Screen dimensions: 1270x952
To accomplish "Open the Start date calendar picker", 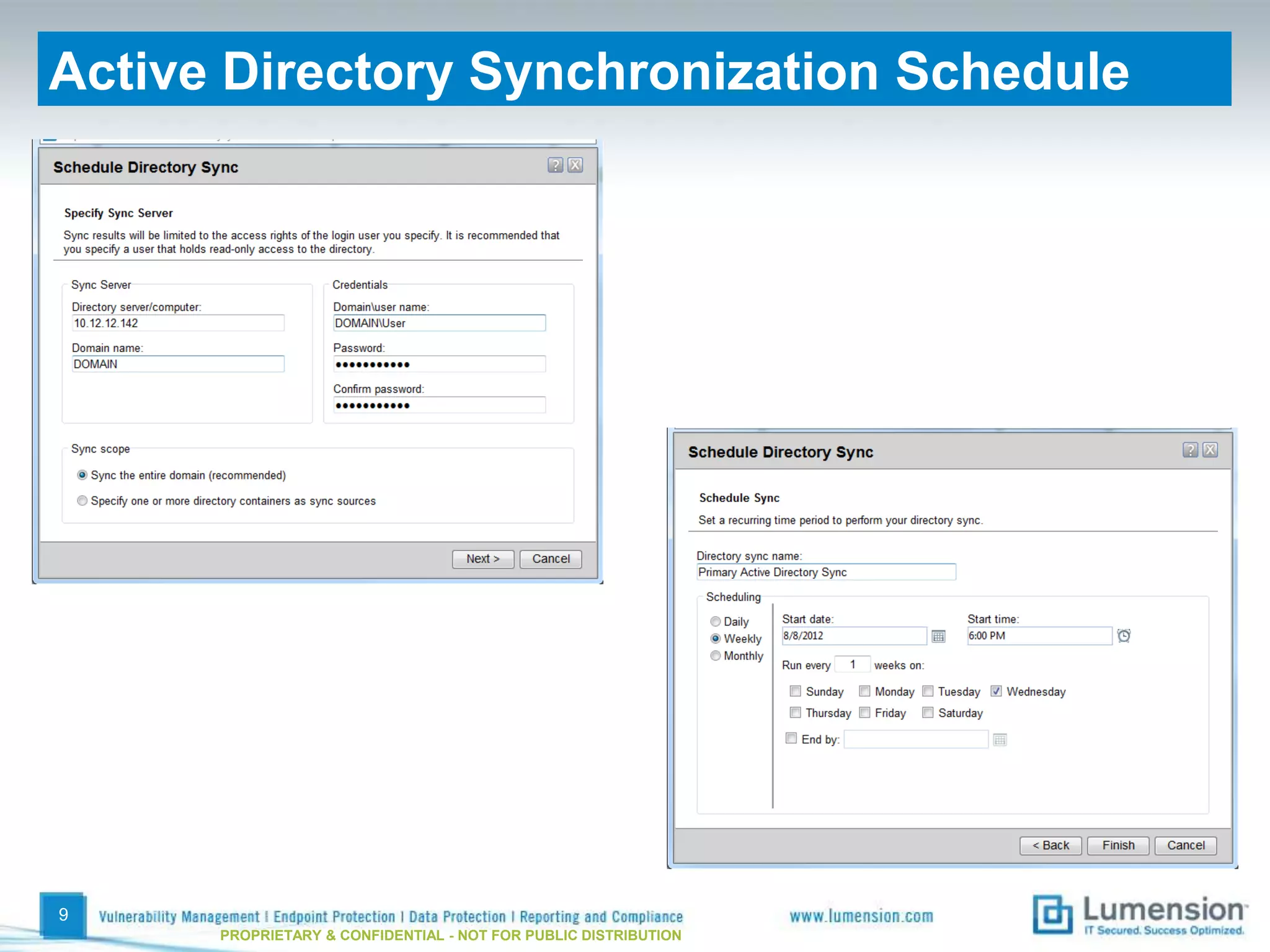I will click(939, 637).
